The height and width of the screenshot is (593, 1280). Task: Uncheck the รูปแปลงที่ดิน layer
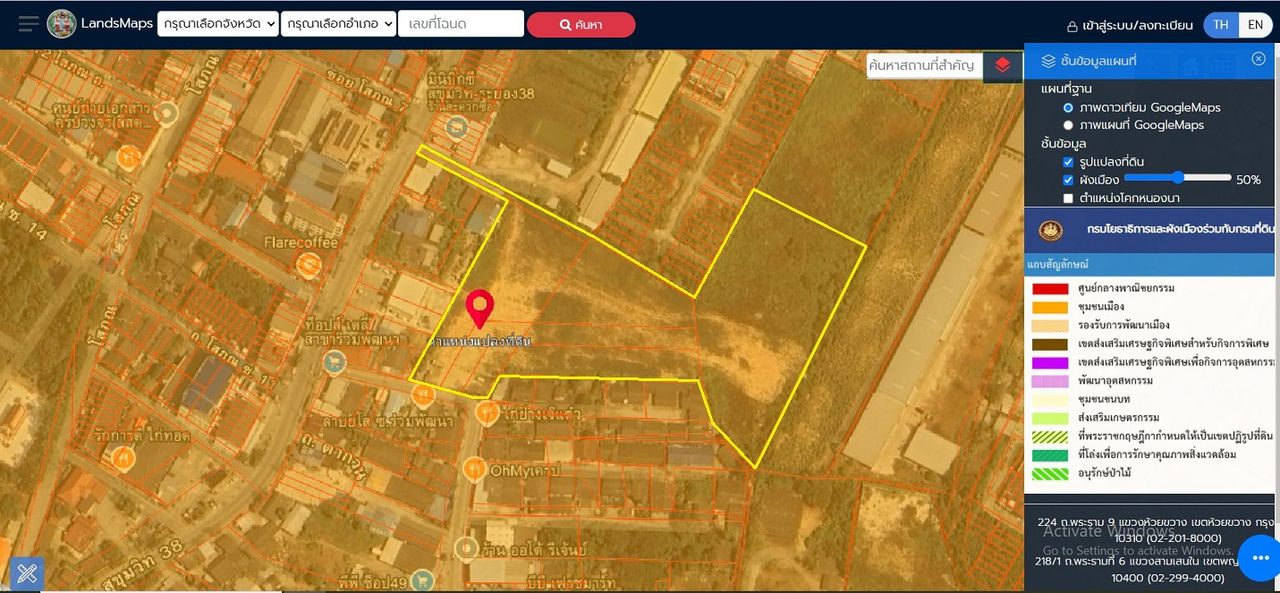pyautogui.click(x=1068, y=161)
